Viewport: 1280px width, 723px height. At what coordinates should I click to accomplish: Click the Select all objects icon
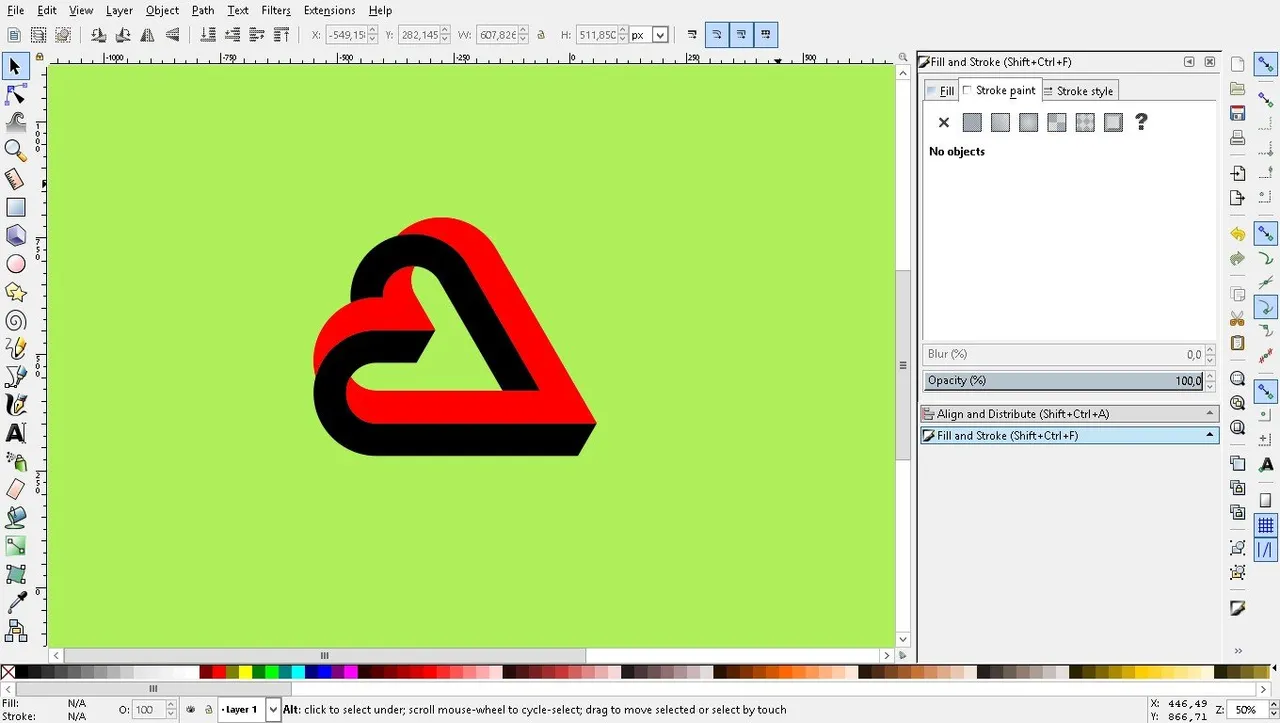(14, 35)
